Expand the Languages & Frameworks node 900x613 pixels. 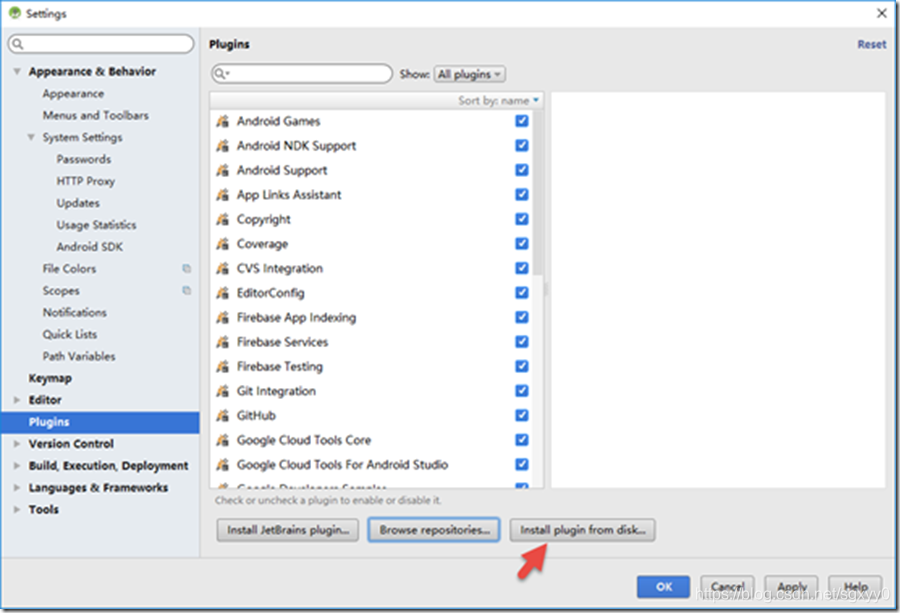pyautogui.click(x=17, y=488)
